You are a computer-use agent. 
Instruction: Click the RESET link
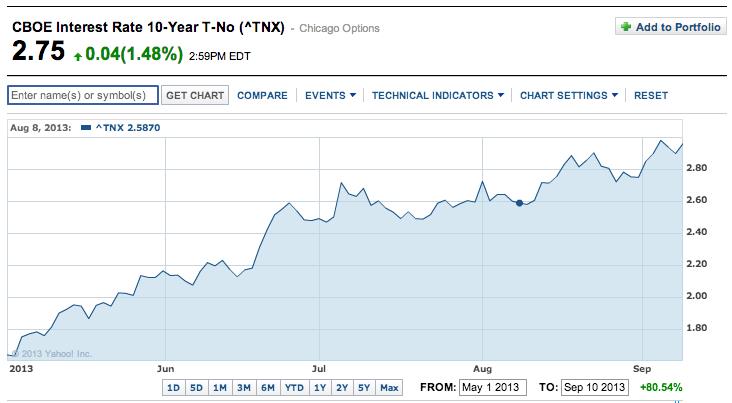pyautogui.click(x=650, y=95)
